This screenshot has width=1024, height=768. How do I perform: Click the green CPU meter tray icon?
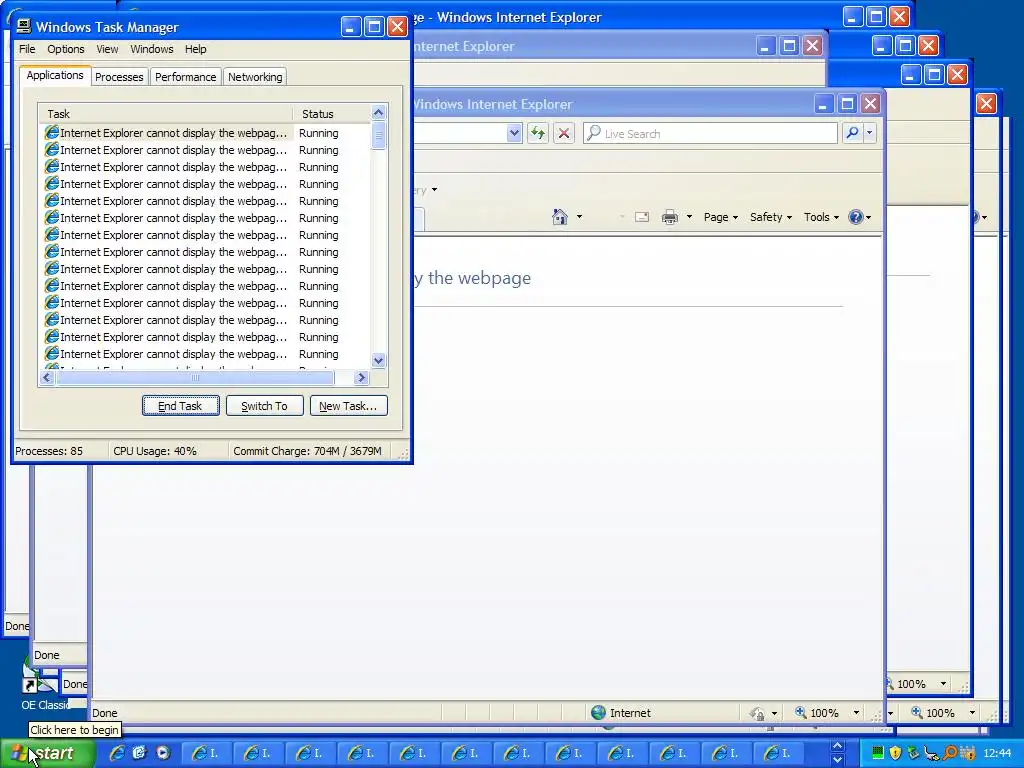[x=878, y=753]
